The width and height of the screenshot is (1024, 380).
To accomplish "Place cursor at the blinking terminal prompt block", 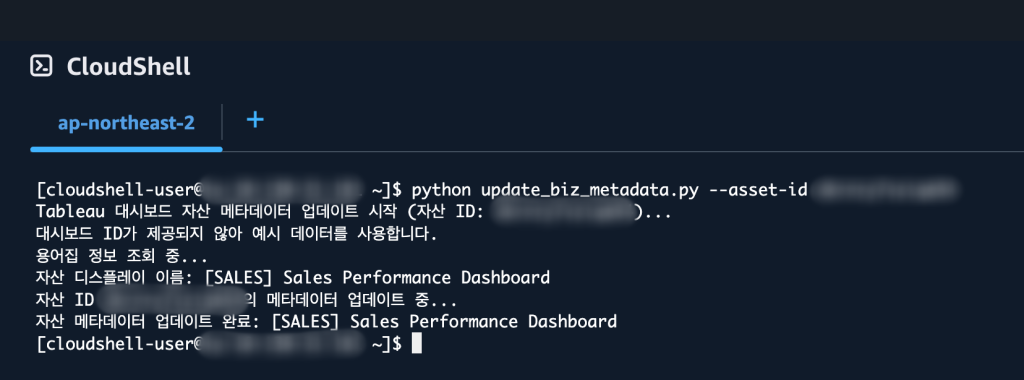I will pyautogui.click(x=417, y=343).
